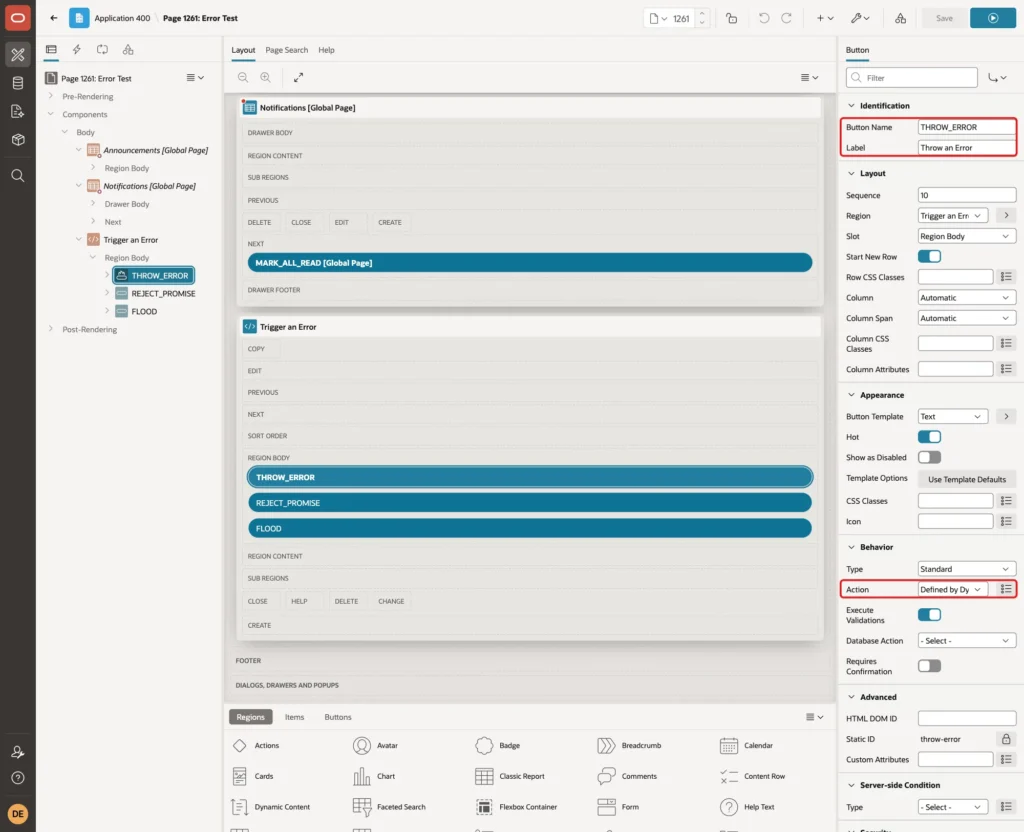Open the Create plus menu
This screenshot has width=1024, height=832.
[x=825, y=18]
